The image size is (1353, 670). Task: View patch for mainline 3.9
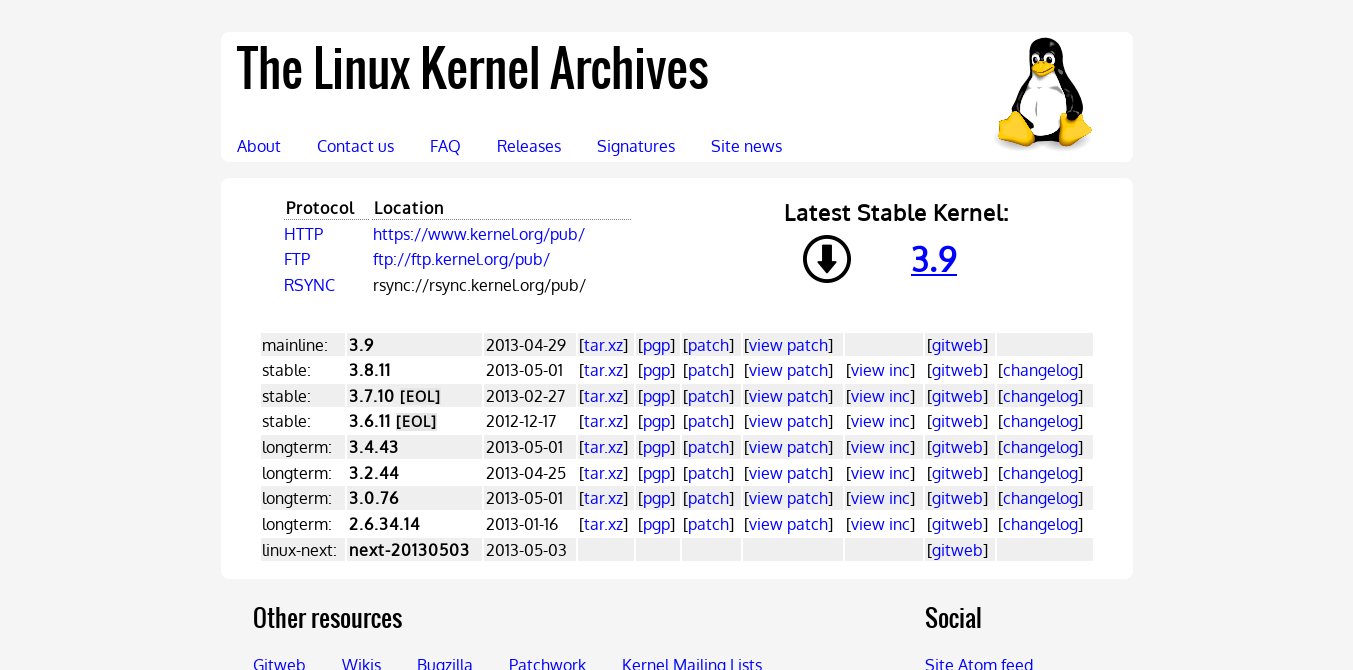click(789, 345)
